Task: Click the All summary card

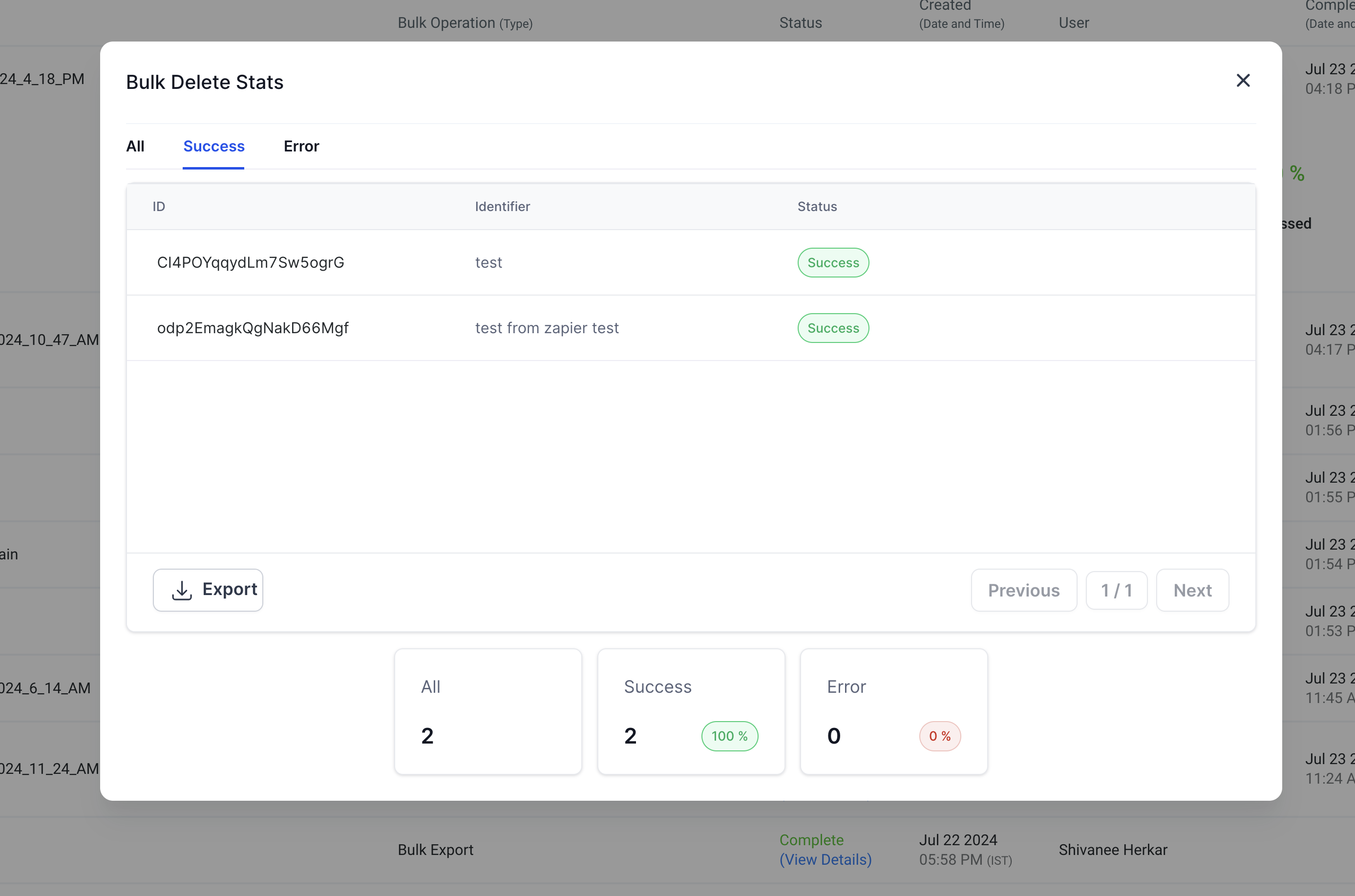Action: tap(488, 711)
